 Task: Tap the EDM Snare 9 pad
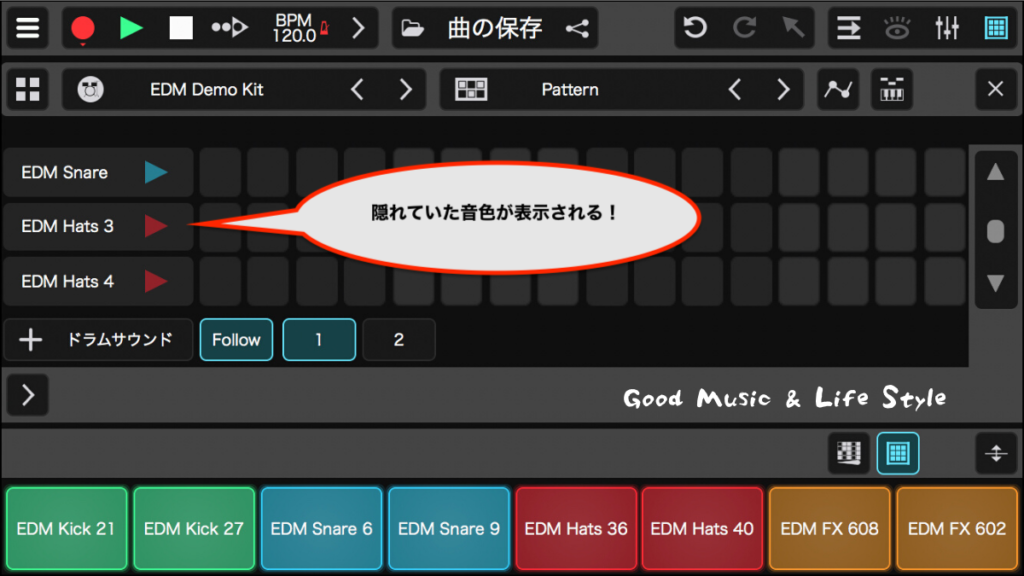click(x=449, y=528)
